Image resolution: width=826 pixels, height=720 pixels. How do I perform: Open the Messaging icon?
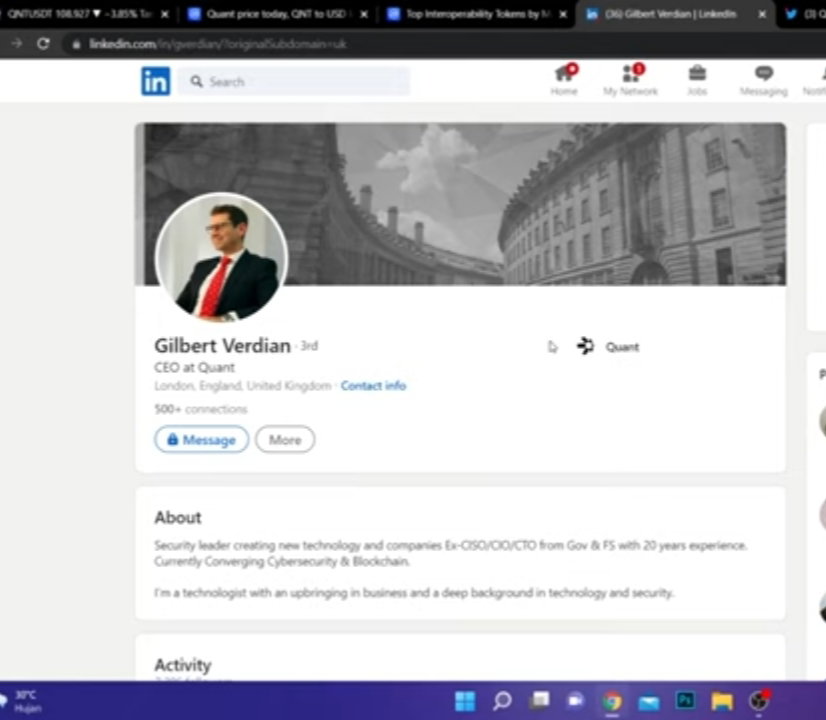coord(763,80)
